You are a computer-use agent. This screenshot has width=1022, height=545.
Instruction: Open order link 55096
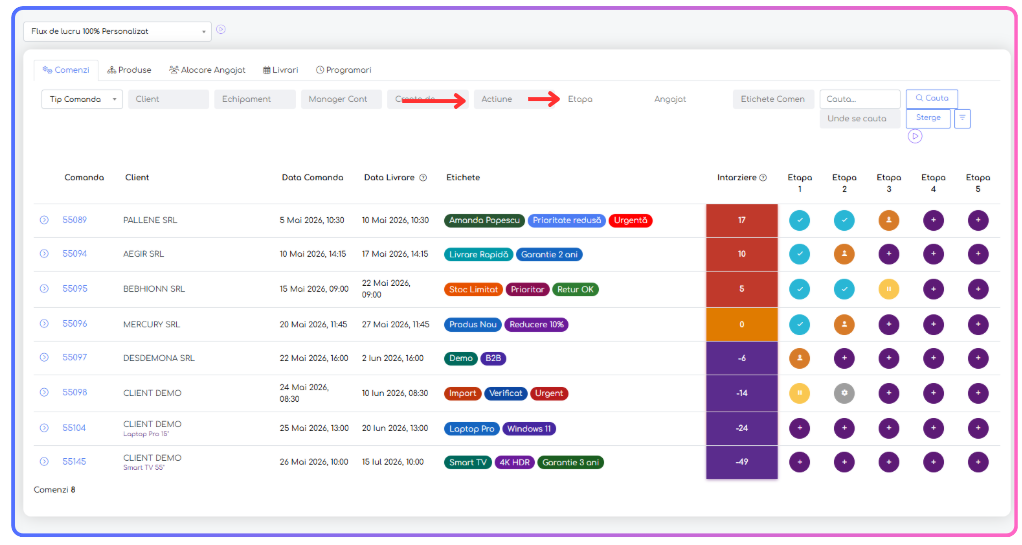click(x=74, y=323)
